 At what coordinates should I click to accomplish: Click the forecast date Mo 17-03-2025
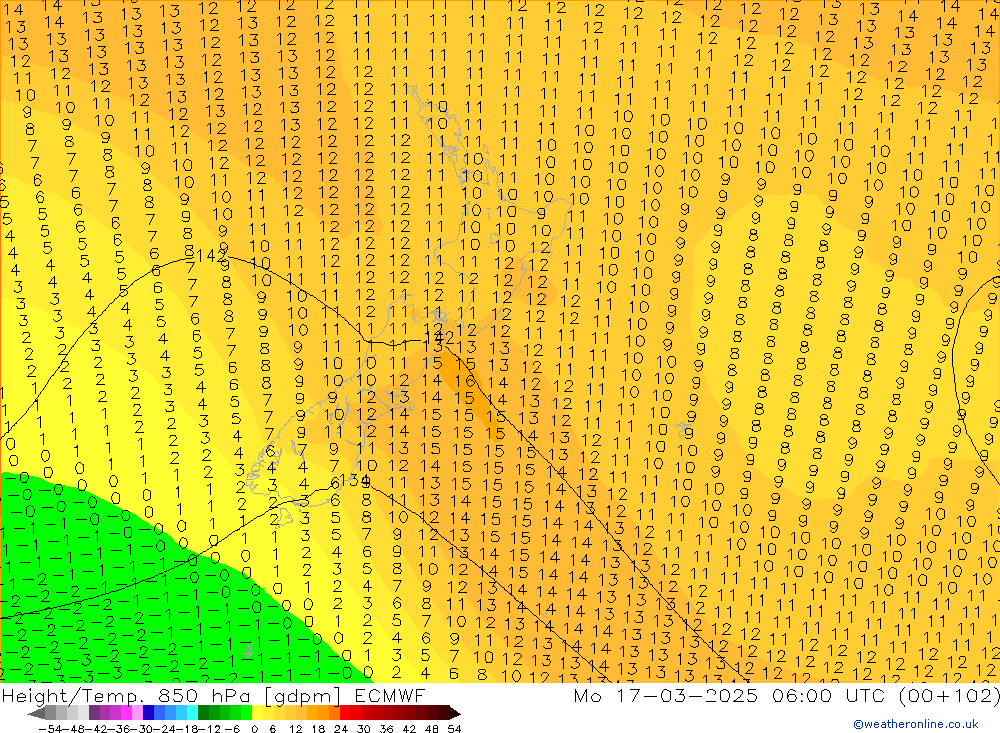[666, 695]
